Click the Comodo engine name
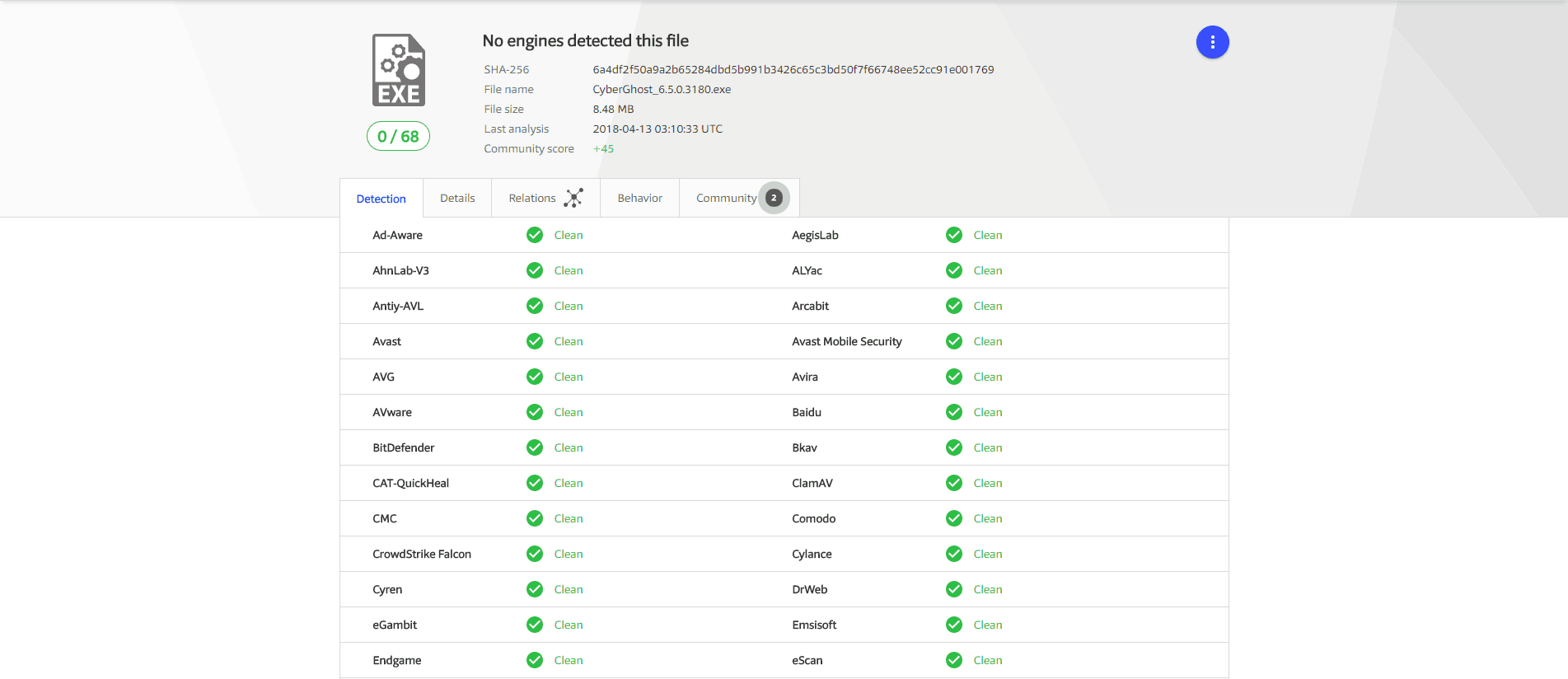This screenshot has width=1568, height=679. pyautogui.click(x=813, y=518)
